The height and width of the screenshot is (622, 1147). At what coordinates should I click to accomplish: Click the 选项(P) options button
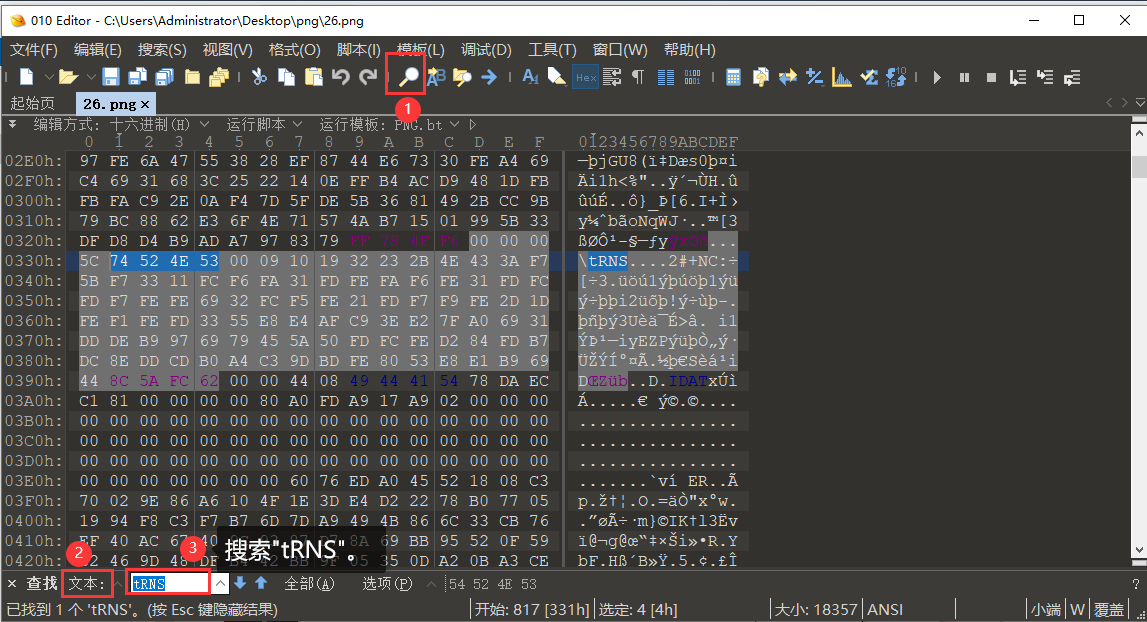[387, 583]
